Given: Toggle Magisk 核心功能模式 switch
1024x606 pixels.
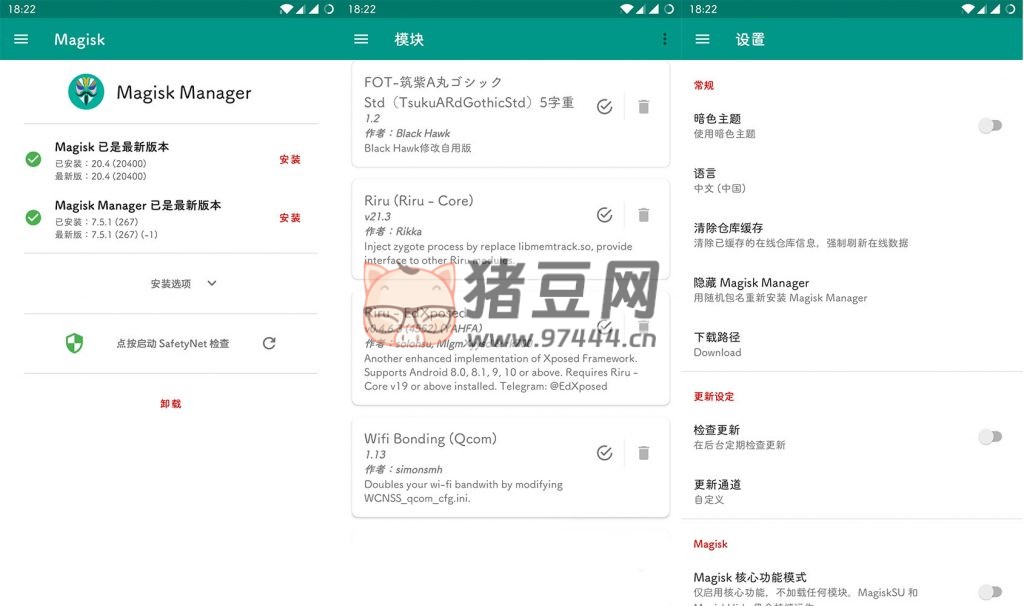Looking at the screenshot, I should 989,591.
